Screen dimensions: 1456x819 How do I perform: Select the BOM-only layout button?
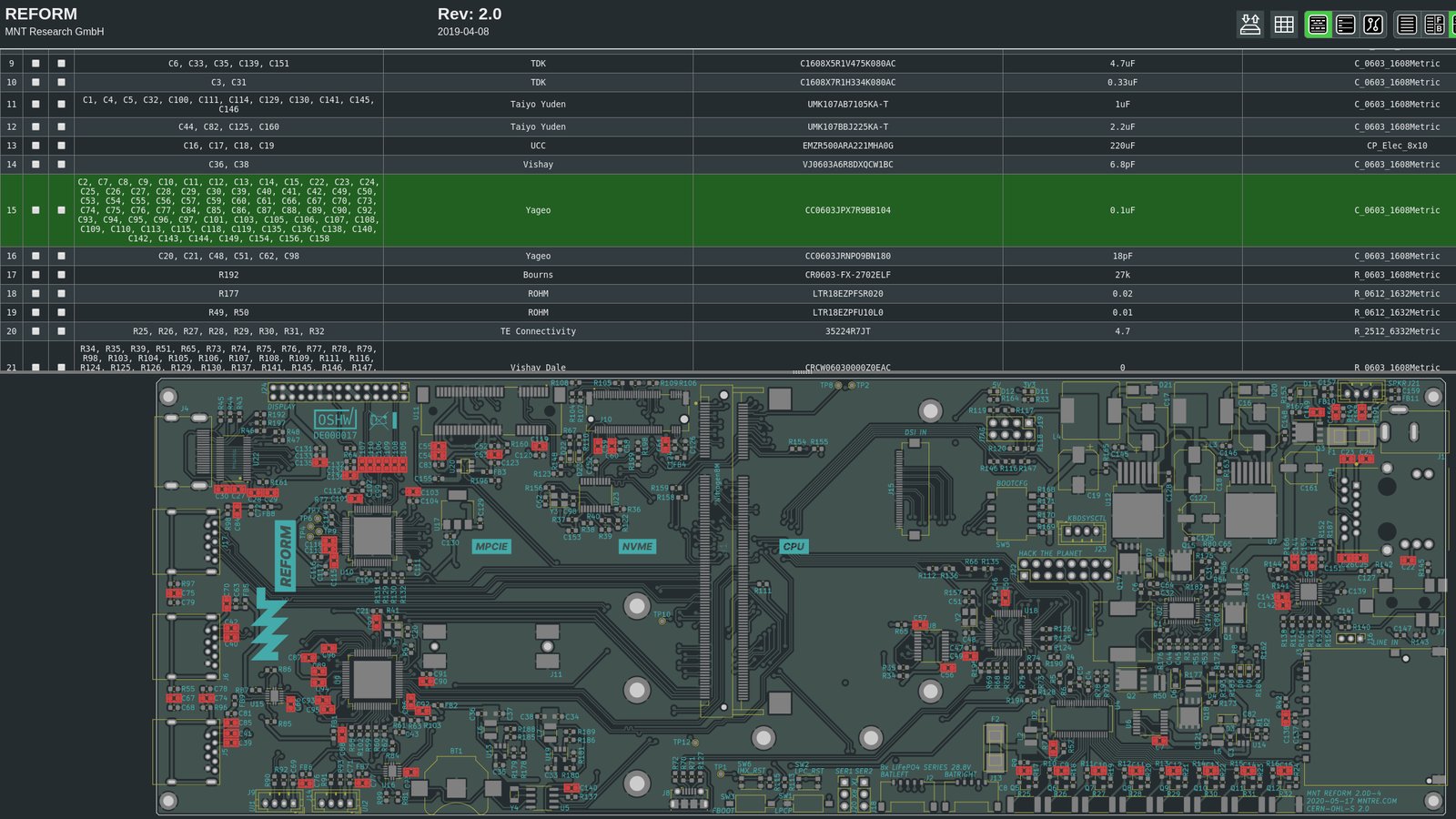[x=1407, y=25]
